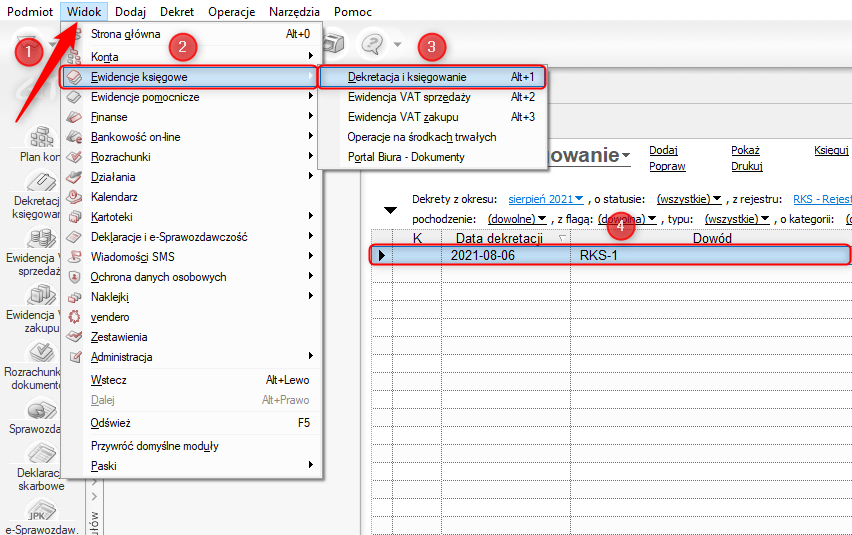Open the Dodaj menu
852x535 pixels.
coord(130,11)
